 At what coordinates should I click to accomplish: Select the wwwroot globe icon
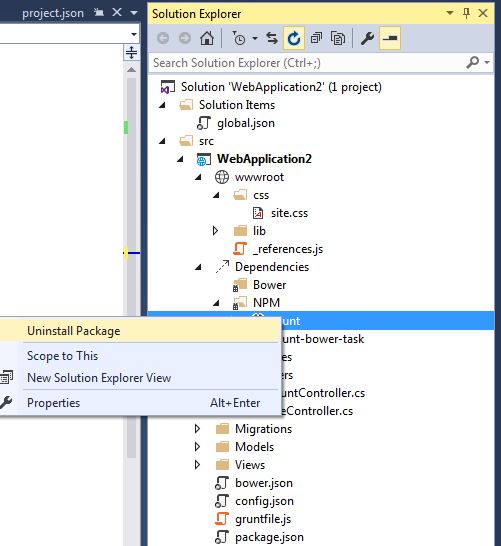point(221,177)
